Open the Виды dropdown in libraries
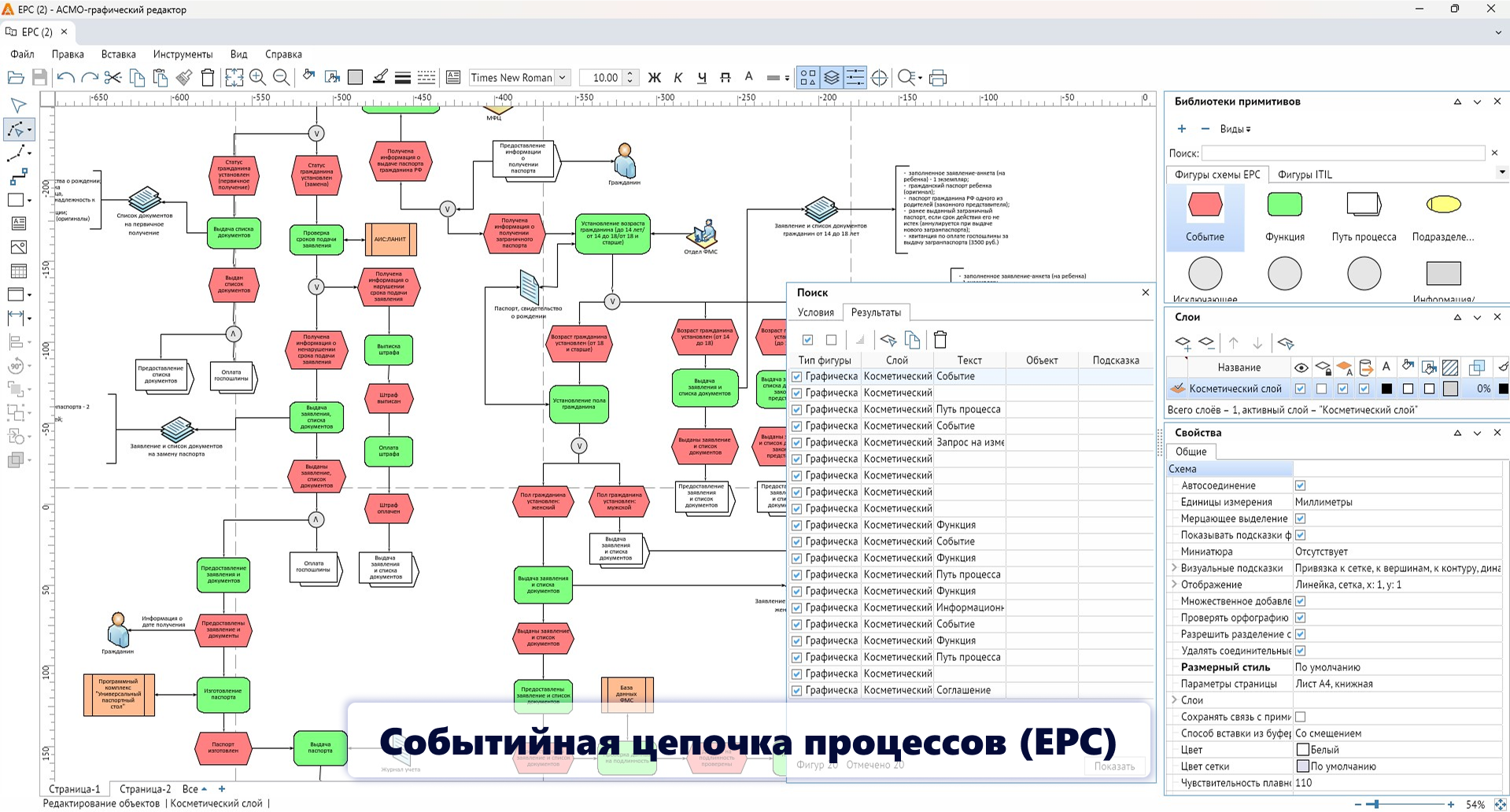Viewport: 1510px width, 812px height. (1235, 129)
